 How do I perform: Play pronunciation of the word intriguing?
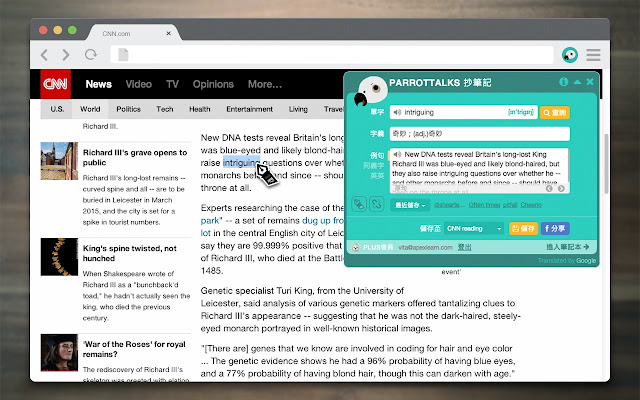pos(397,112)
